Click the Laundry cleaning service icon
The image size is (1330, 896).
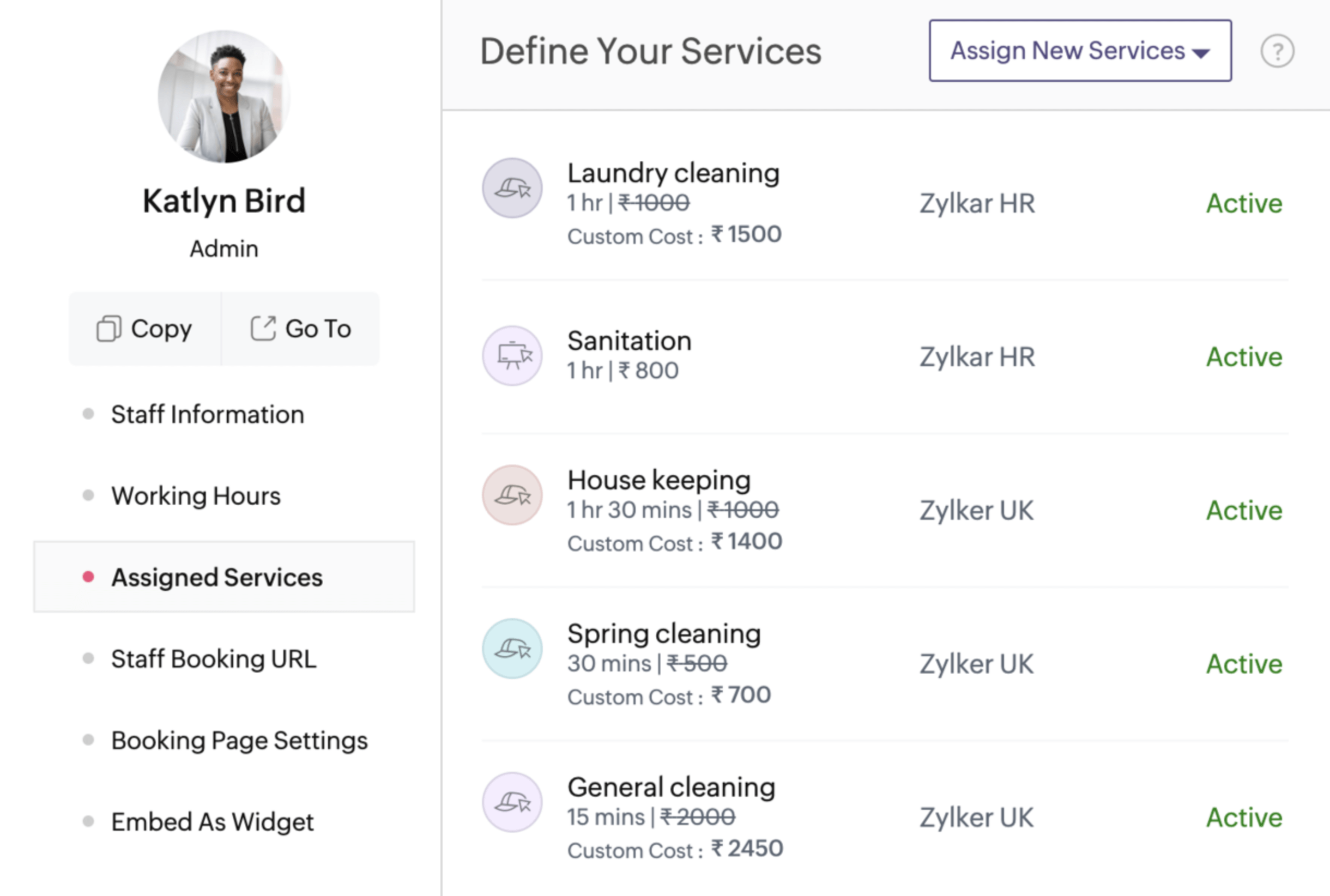click(x=512, y=188)
